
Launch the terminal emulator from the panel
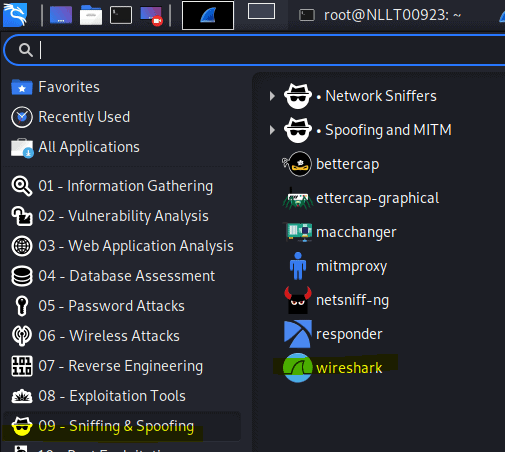121,15
